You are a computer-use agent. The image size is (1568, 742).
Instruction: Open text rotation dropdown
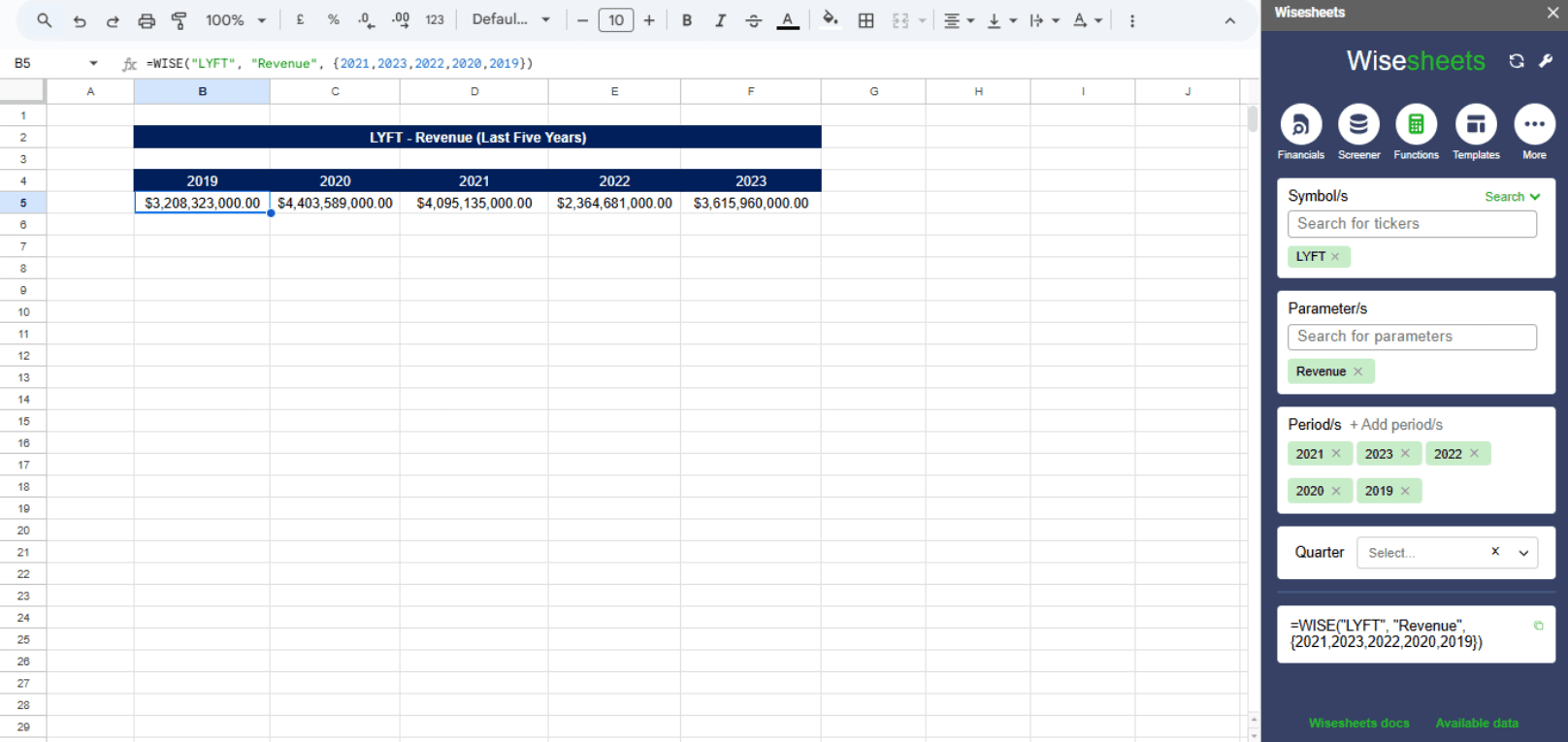coord(1087,20)
